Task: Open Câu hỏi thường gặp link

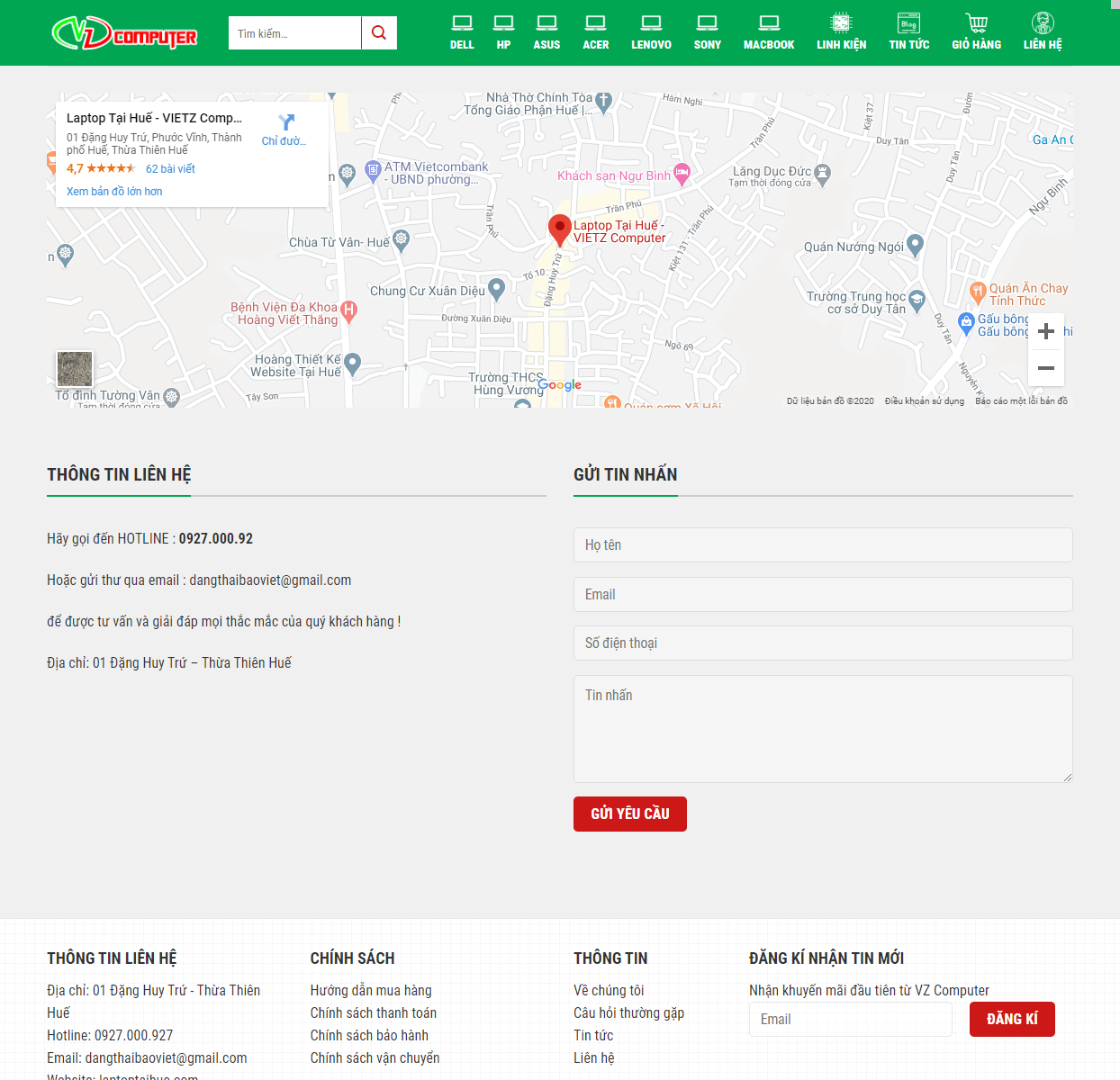Action: coord(629,1013)
